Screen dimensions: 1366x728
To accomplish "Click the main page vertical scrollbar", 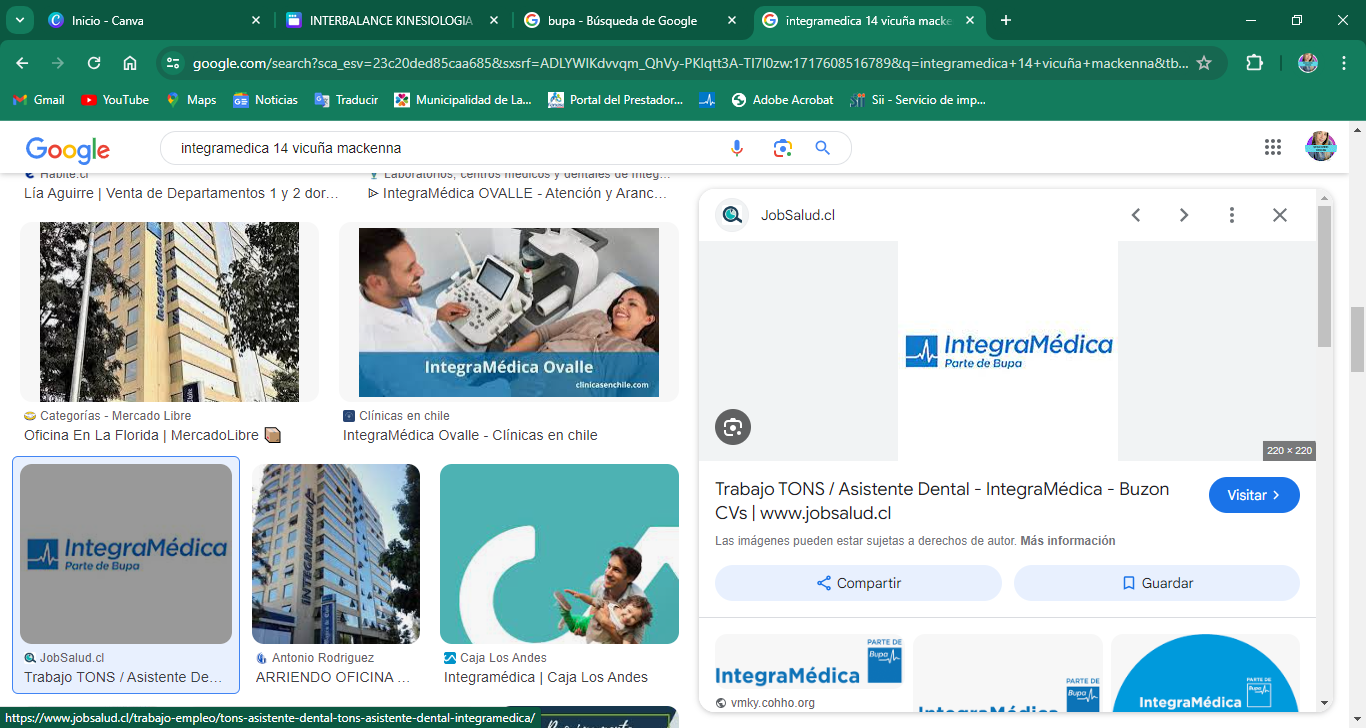I will click(x=1358, y=340).
